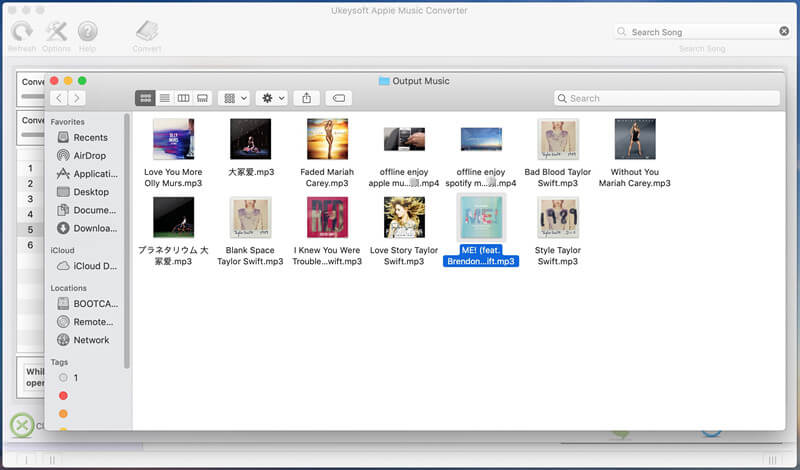Image resolution: width=800 pixels, height=470 pixels.
Task: Select Love You More Olly Murs.mp3 thumbnail
Action: [x=173, y=139]
